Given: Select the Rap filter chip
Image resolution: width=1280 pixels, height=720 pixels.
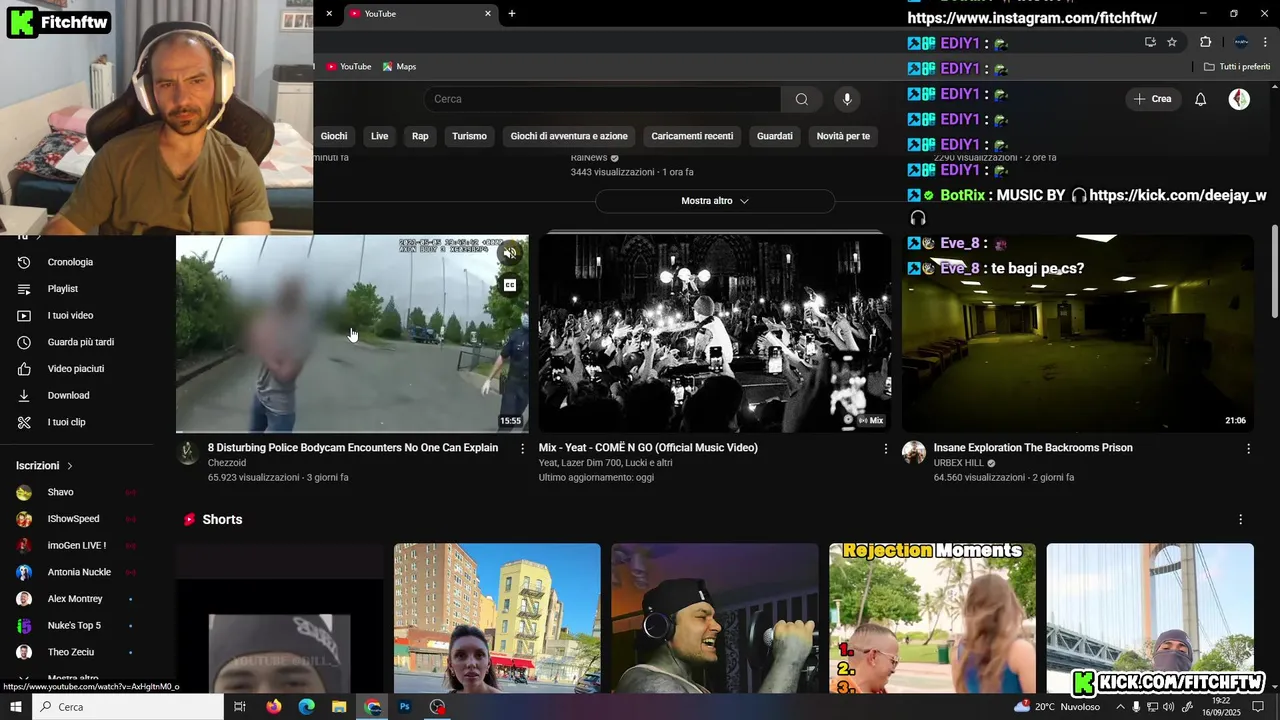Looking at the screenshot, I should [420, 136].
